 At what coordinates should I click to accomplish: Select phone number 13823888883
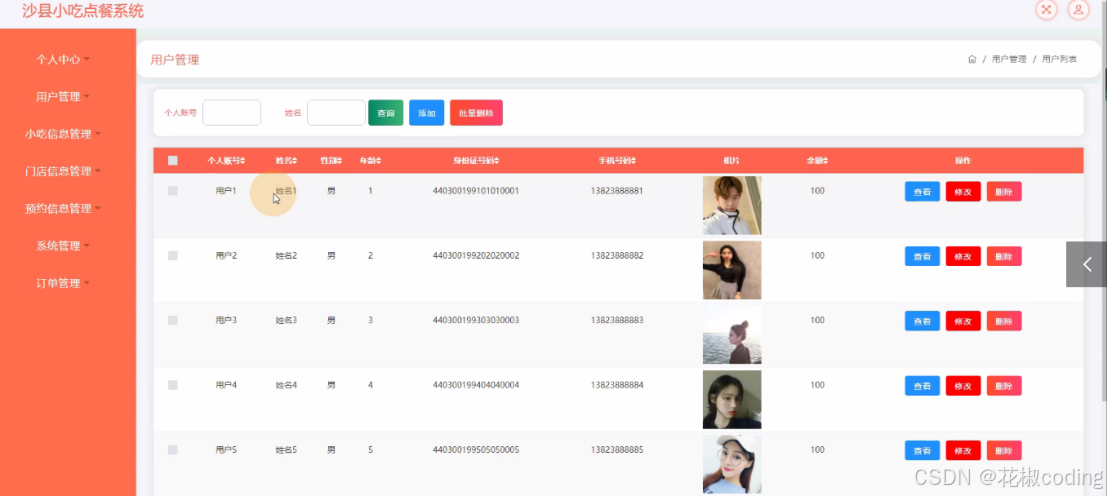tap(617, 321)
